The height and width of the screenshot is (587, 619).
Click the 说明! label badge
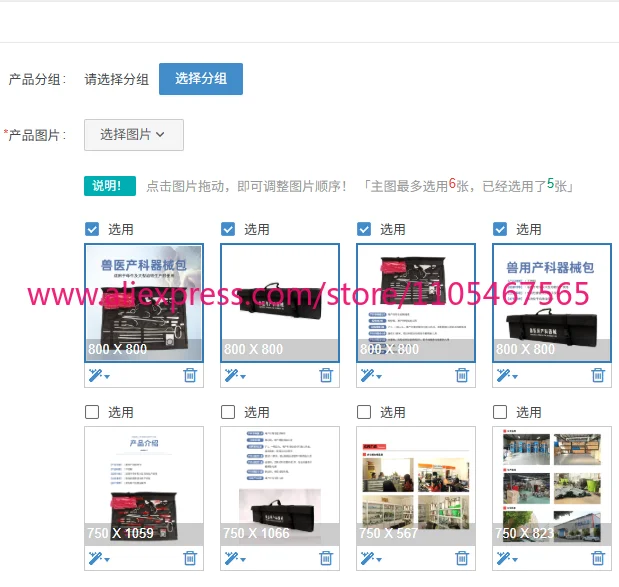[x=110, y=186]
